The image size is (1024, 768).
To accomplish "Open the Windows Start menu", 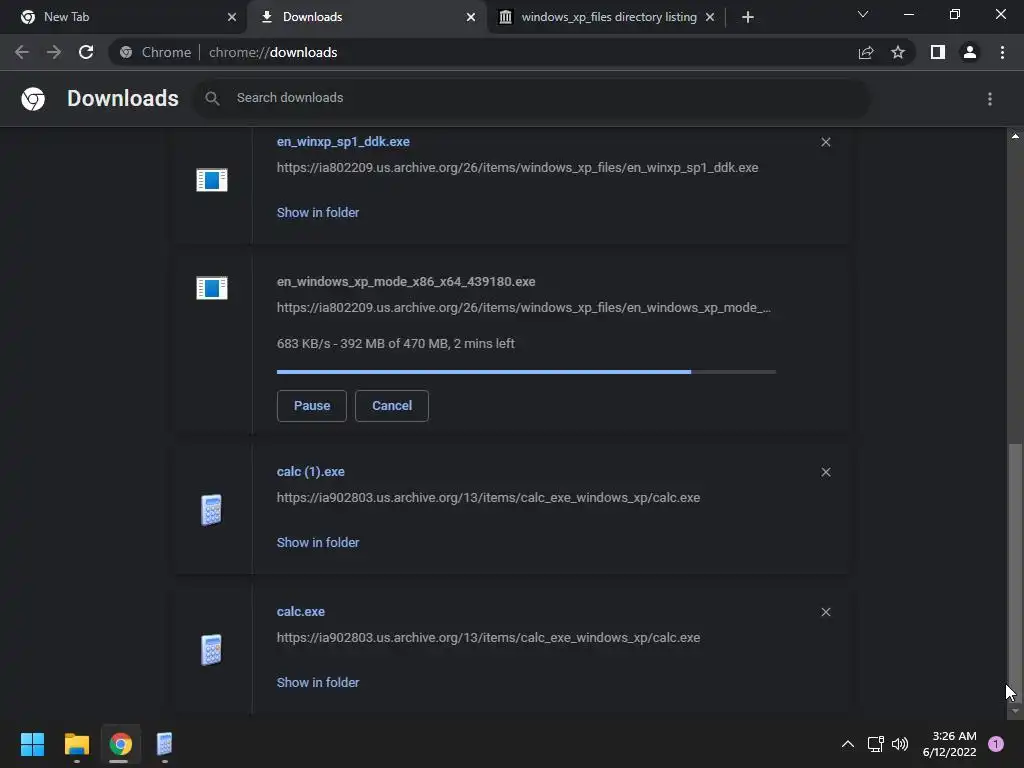I will 32,744.
